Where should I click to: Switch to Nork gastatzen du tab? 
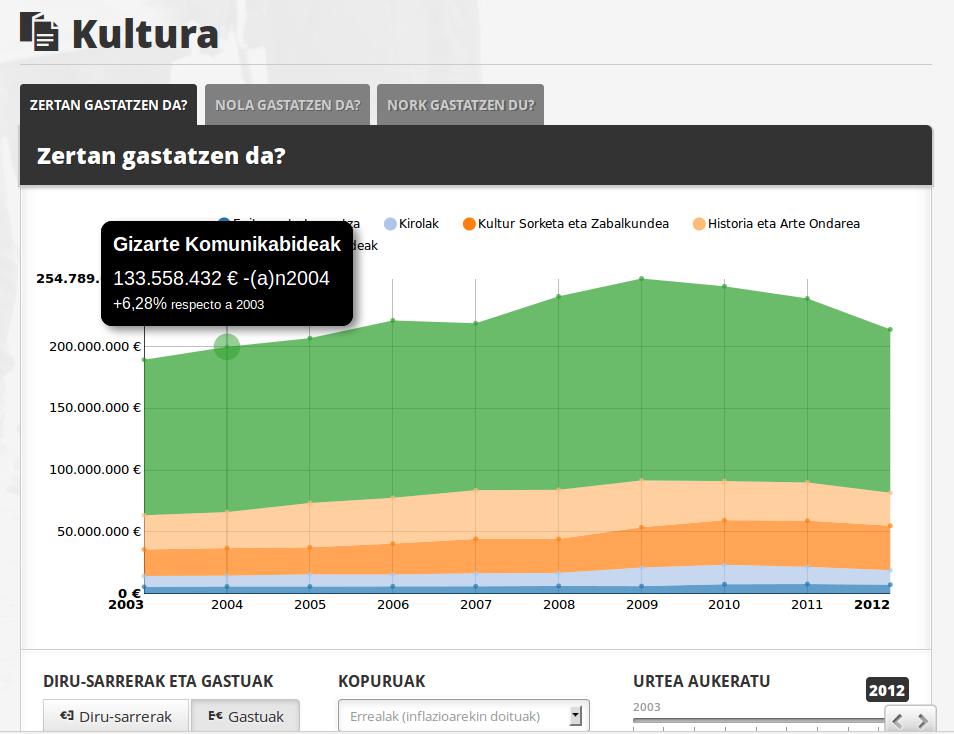tap(460, 105)
